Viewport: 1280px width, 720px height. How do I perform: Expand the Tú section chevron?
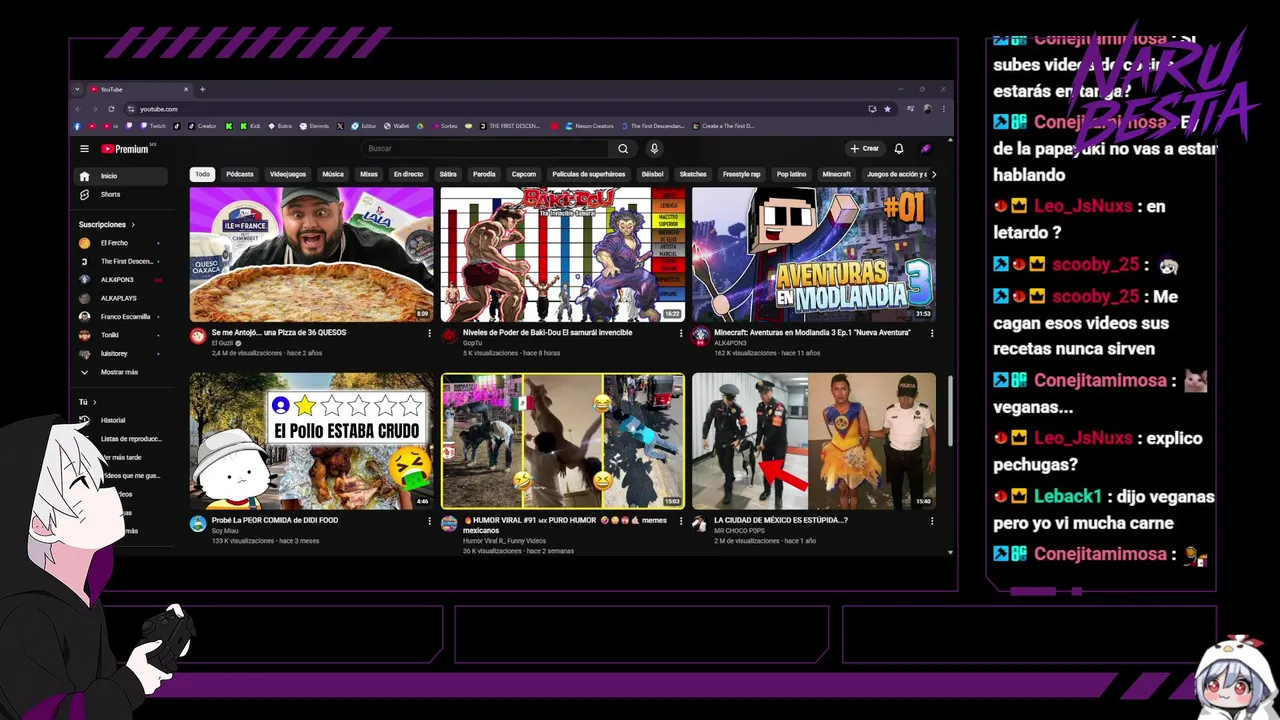(x=95, y=402)
